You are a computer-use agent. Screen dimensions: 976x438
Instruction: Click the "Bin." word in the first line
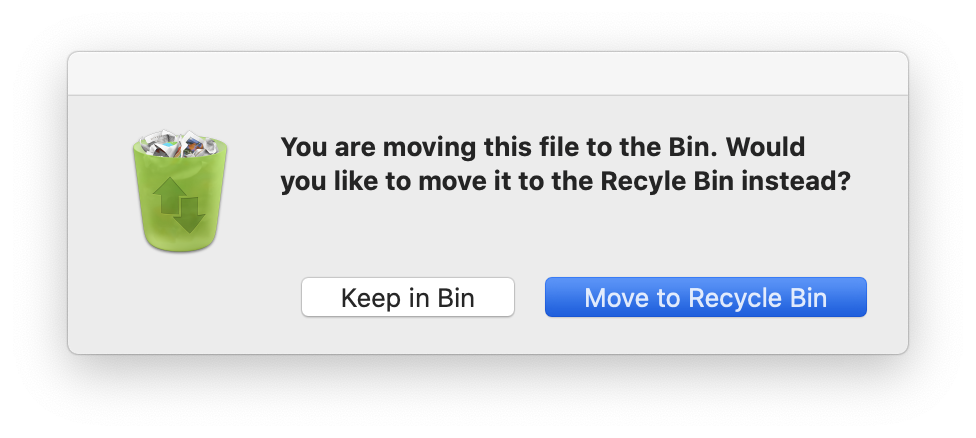pos(693,147)
